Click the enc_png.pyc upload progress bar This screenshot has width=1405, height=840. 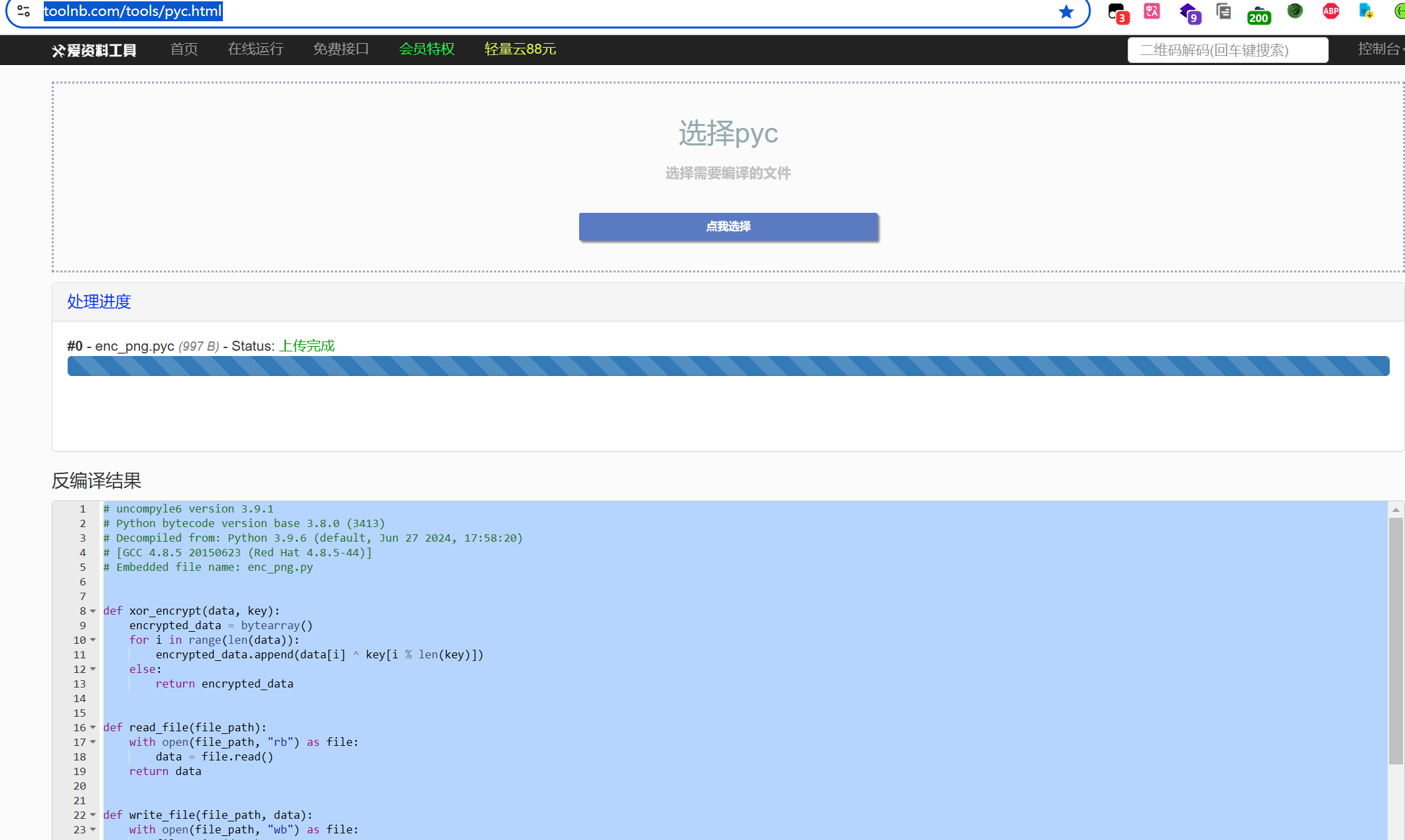(728, 366)
